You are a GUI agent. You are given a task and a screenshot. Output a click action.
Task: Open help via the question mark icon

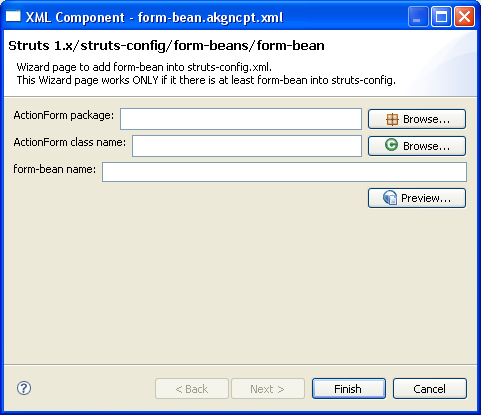click(24, 388)
